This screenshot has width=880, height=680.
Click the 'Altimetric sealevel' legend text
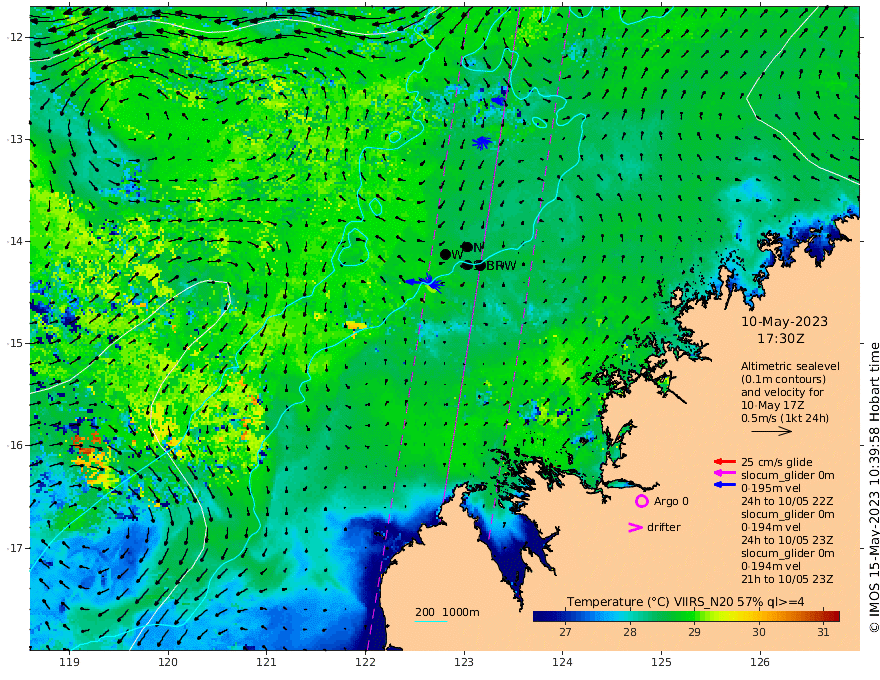(x=790, y=366)
